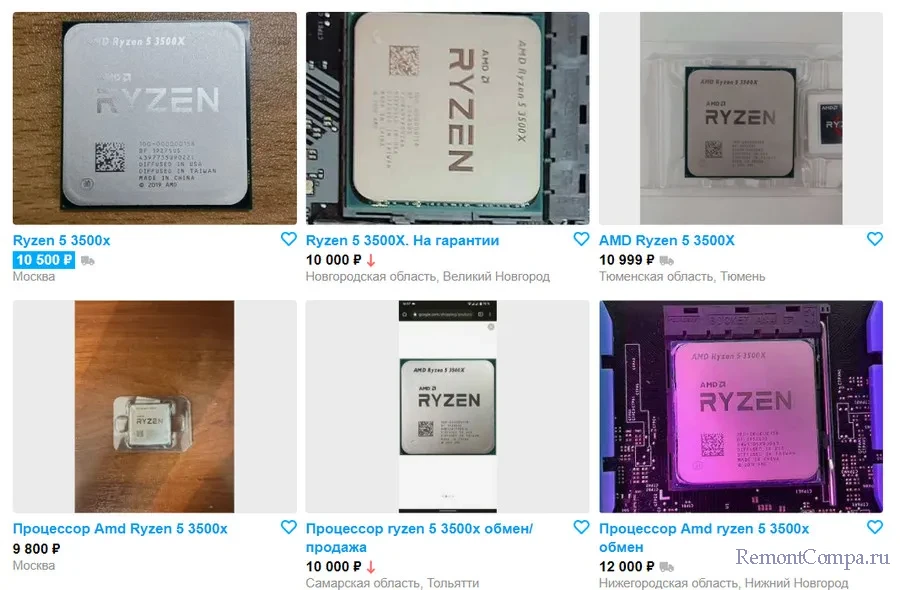The height and width of the screenshot is (590, 900).
Task: Favorite the "Ryzen 5 3500X. На гарантии" listing
Action: (x=581, y=239)
